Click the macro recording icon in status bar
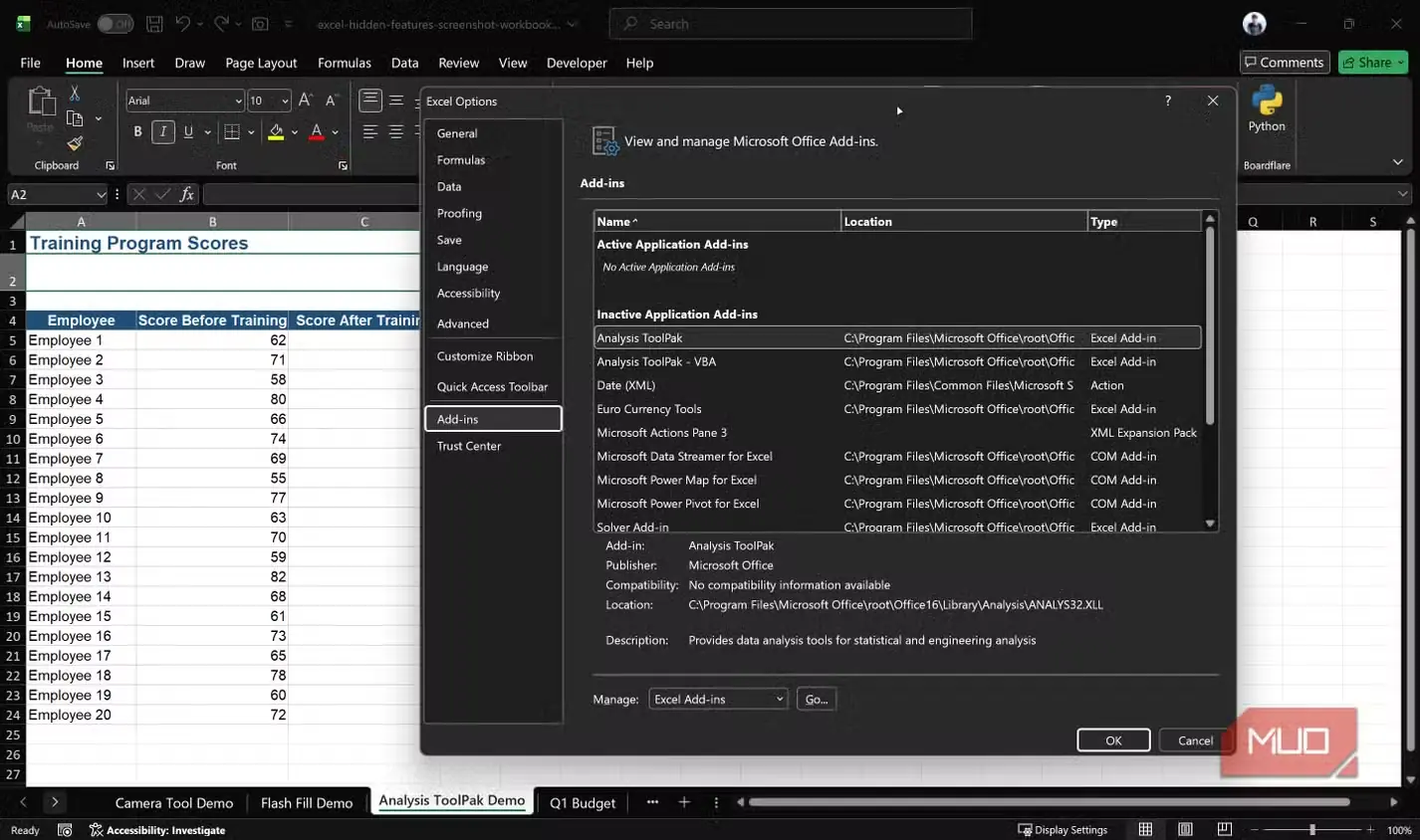The height and width of the screenshot is (840, 1420). [65, 830]
